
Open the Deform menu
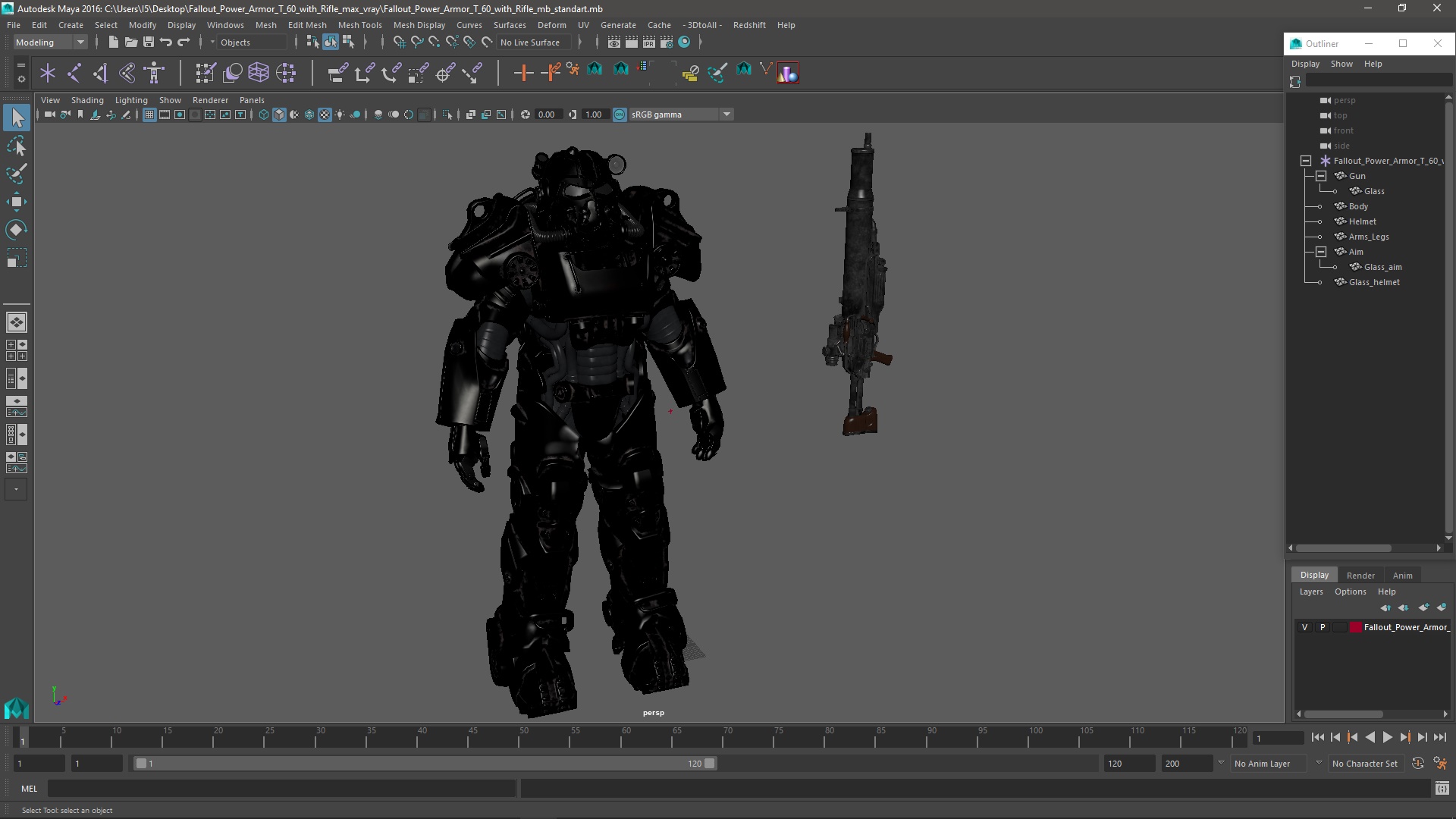[551, 25]
